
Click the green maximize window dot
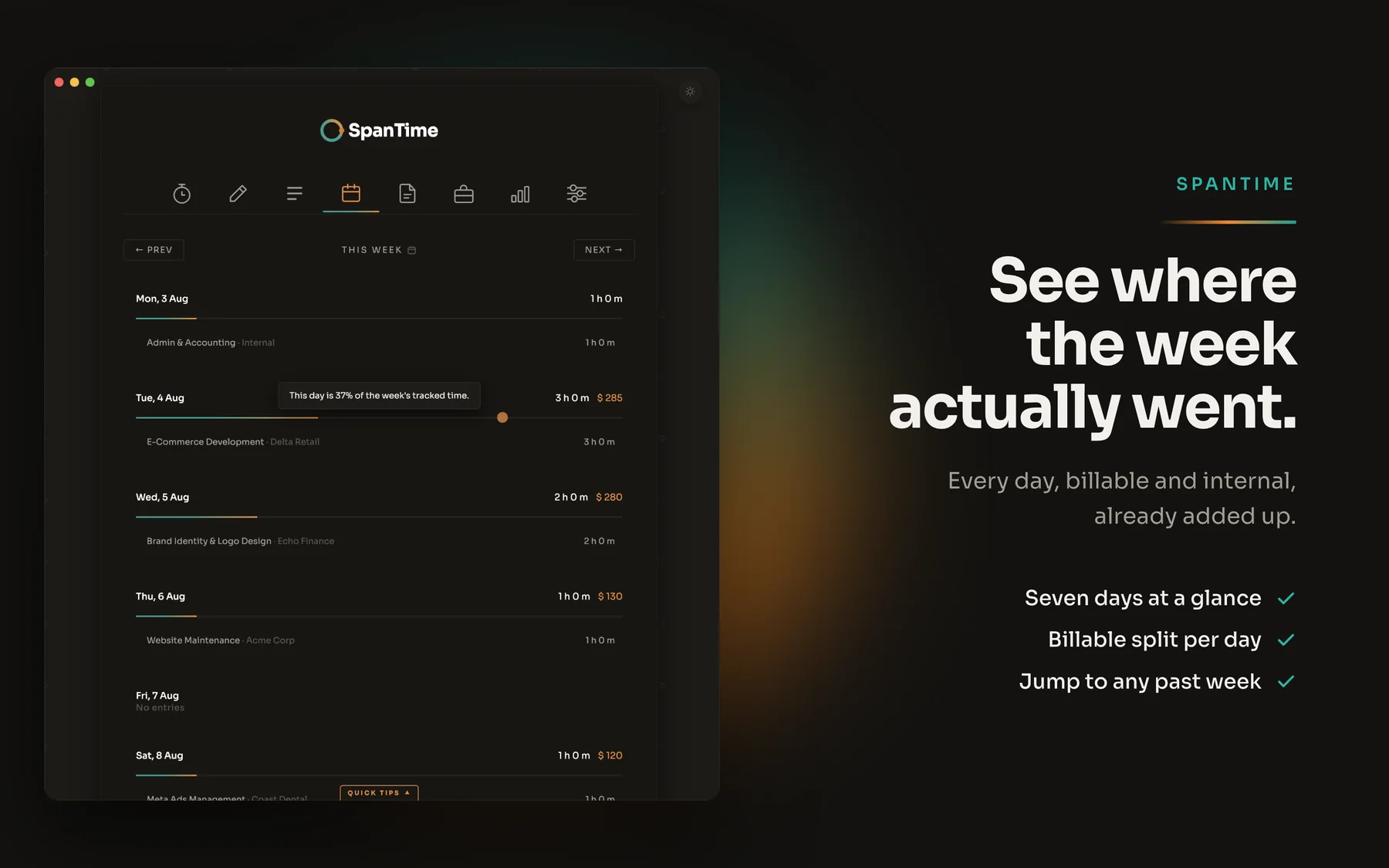point(90,82)
